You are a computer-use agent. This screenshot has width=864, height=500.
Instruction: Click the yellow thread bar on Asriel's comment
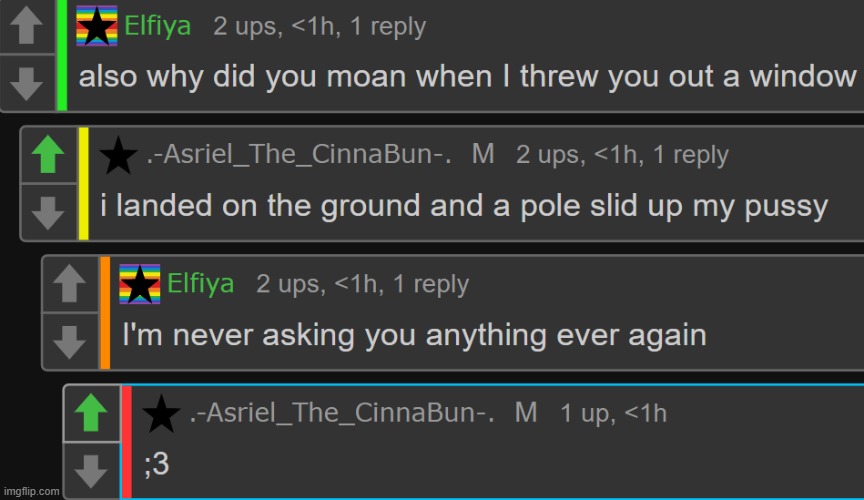pyautogui.click(x=84, y=184)
